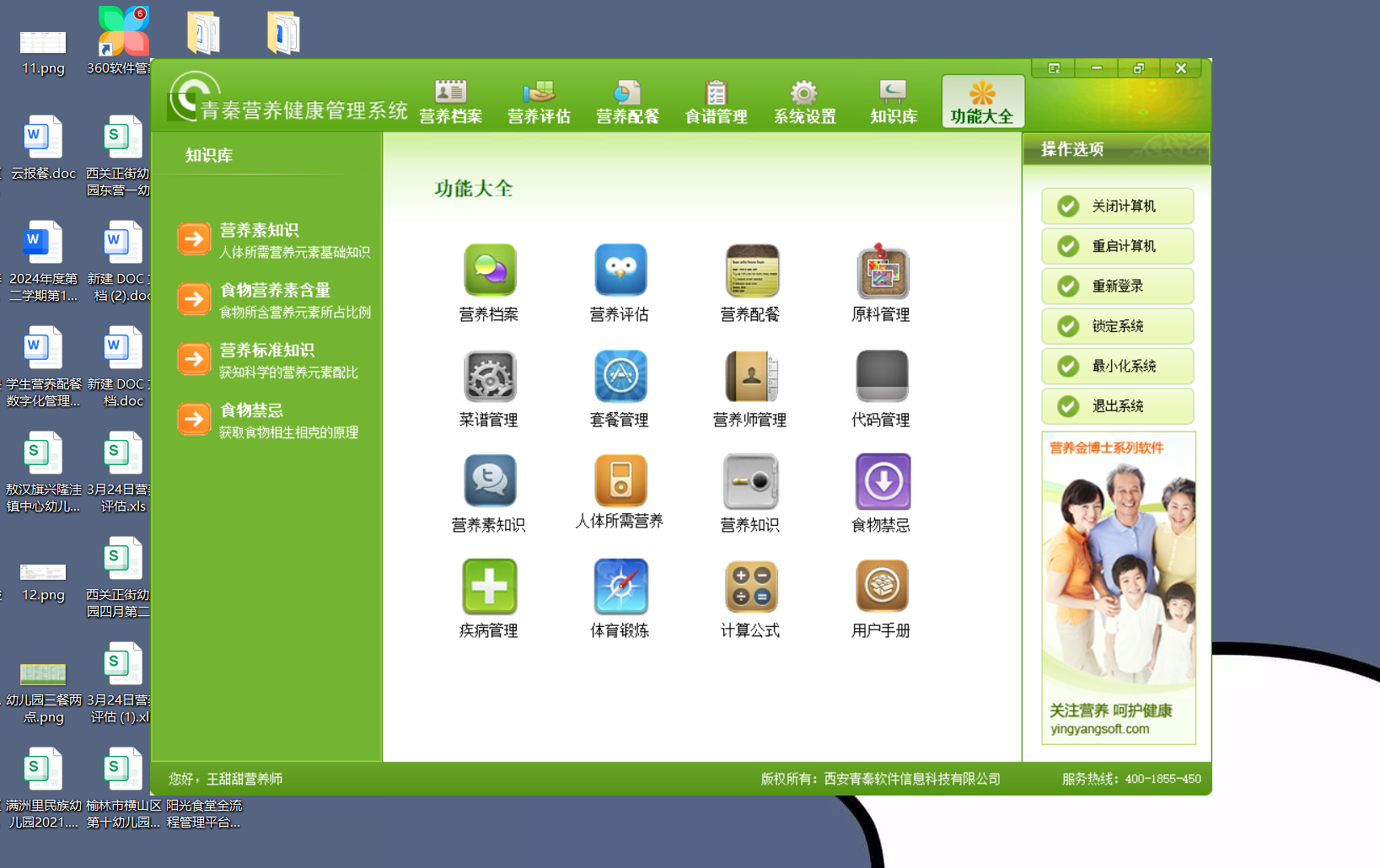Viewport: 1380px width, 868px height.
Task: Open the 套餐管理 icon
Action: pos(620,377)
